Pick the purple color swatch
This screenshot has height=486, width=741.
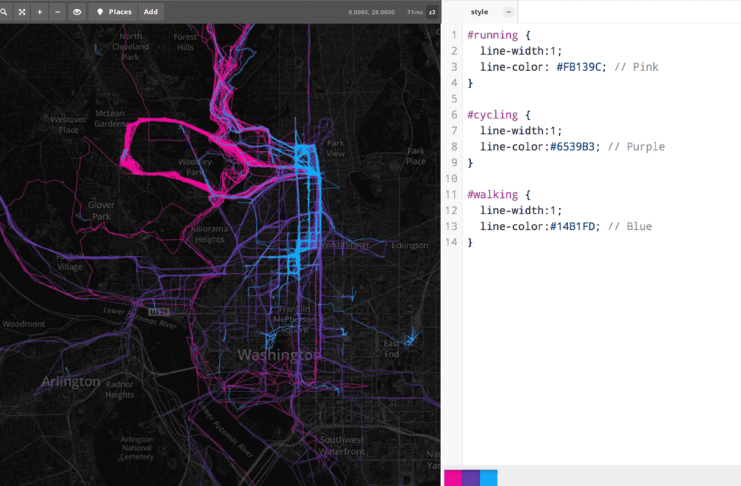[x=471, y=478]
